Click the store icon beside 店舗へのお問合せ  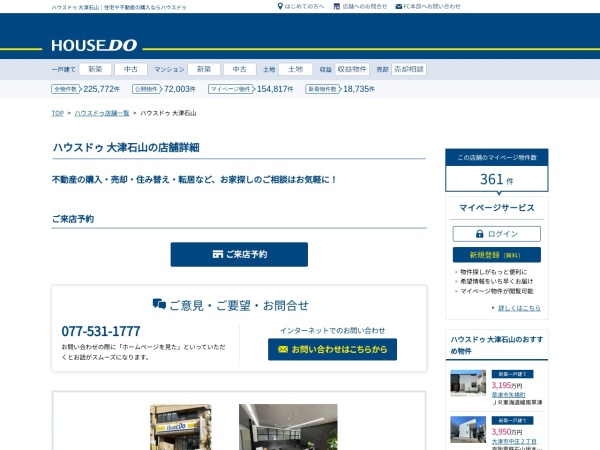[337, 7]
